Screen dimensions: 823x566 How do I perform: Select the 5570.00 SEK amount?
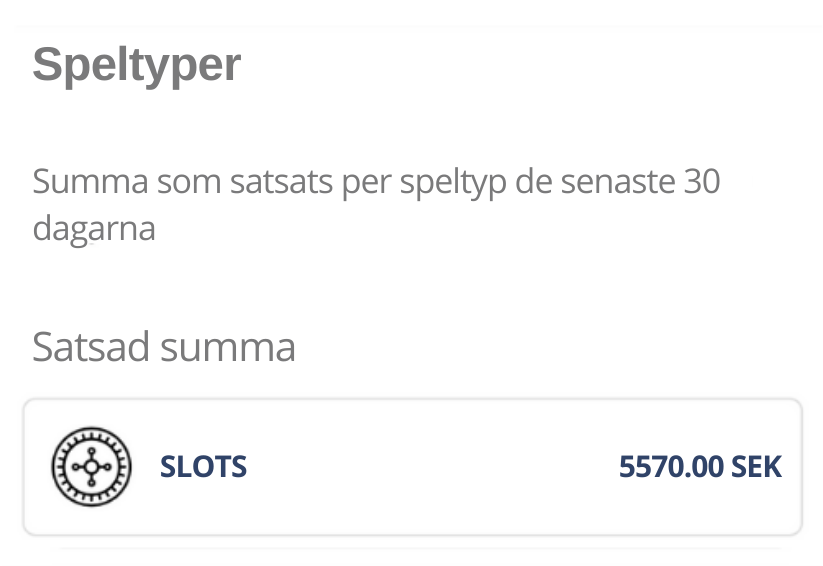[700, 467]
